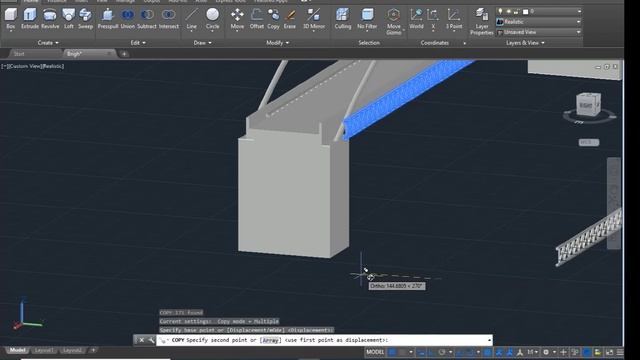The width and height of the screenshot is (640, 360).
Task: Set UCS to World
Action: tap(416, 19)
